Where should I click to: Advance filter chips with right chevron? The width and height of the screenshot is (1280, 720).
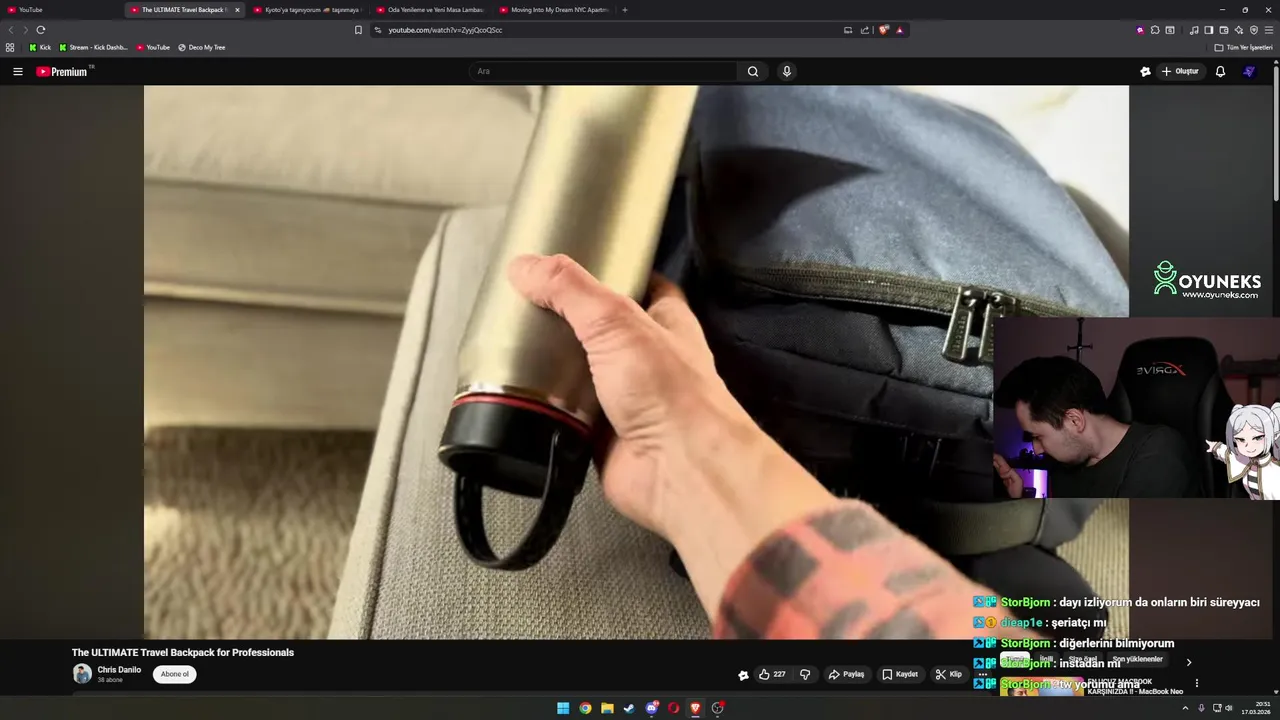[x=1189, y=662]
